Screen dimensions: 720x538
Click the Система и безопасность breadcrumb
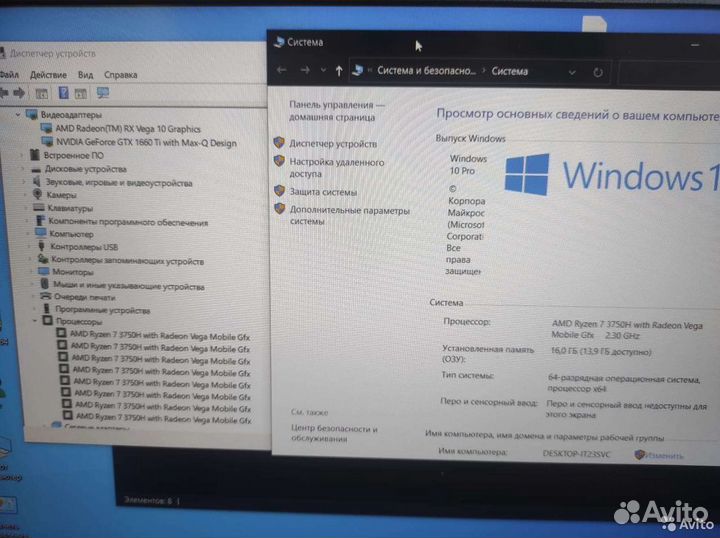tap(427, 71)
